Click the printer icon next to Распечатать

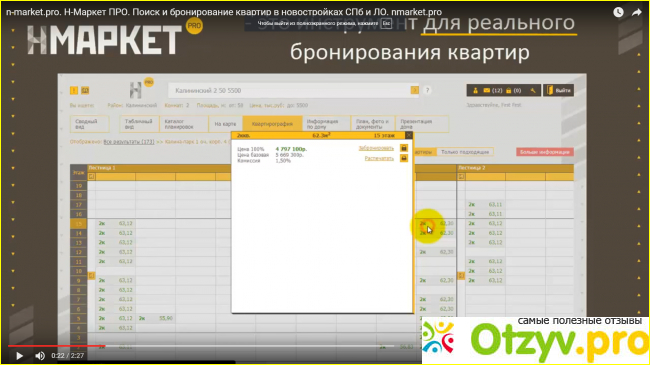[404, 158]
